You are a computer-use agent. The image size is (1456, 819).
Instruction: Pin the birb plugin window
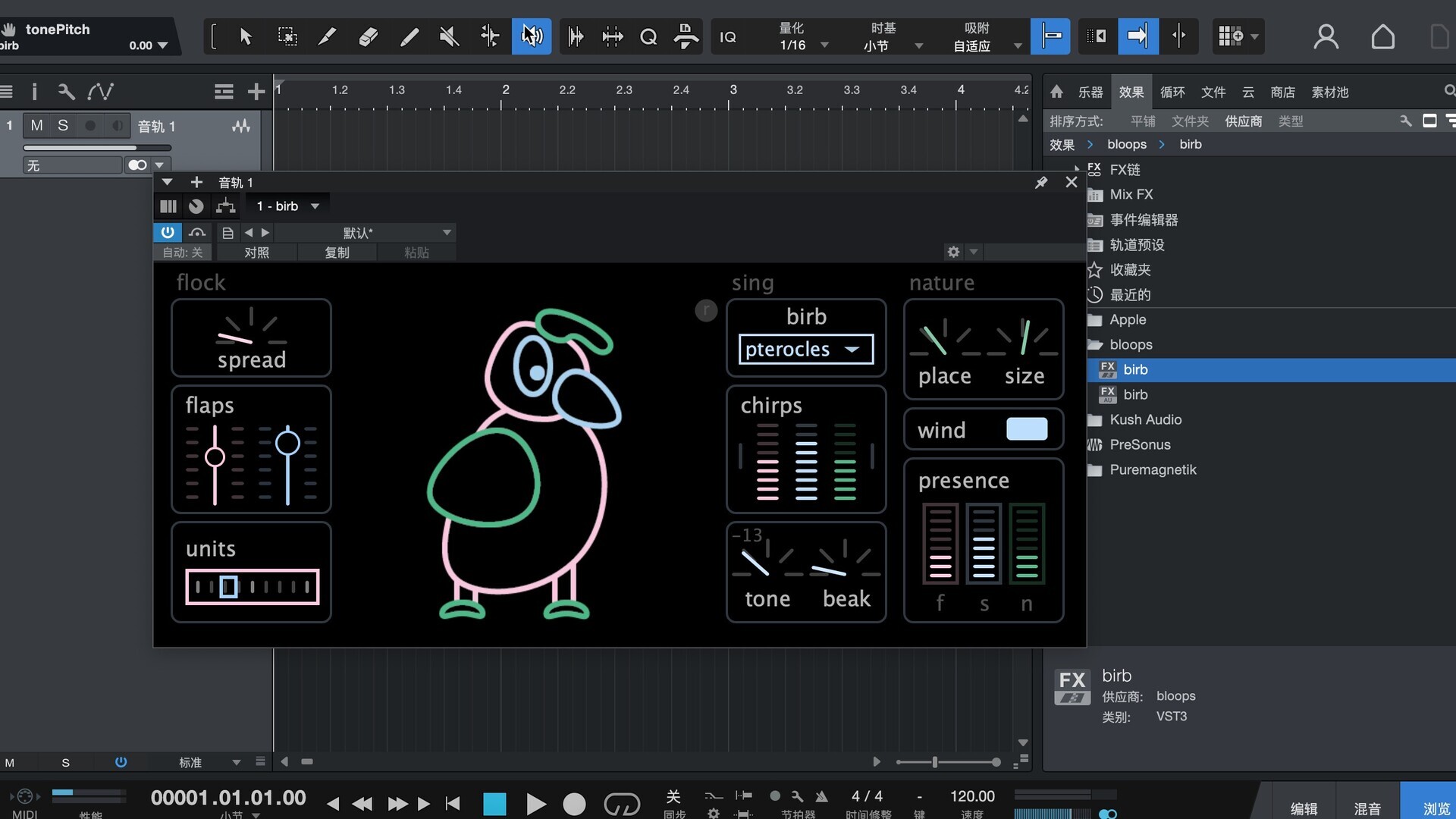(1041, 182)
